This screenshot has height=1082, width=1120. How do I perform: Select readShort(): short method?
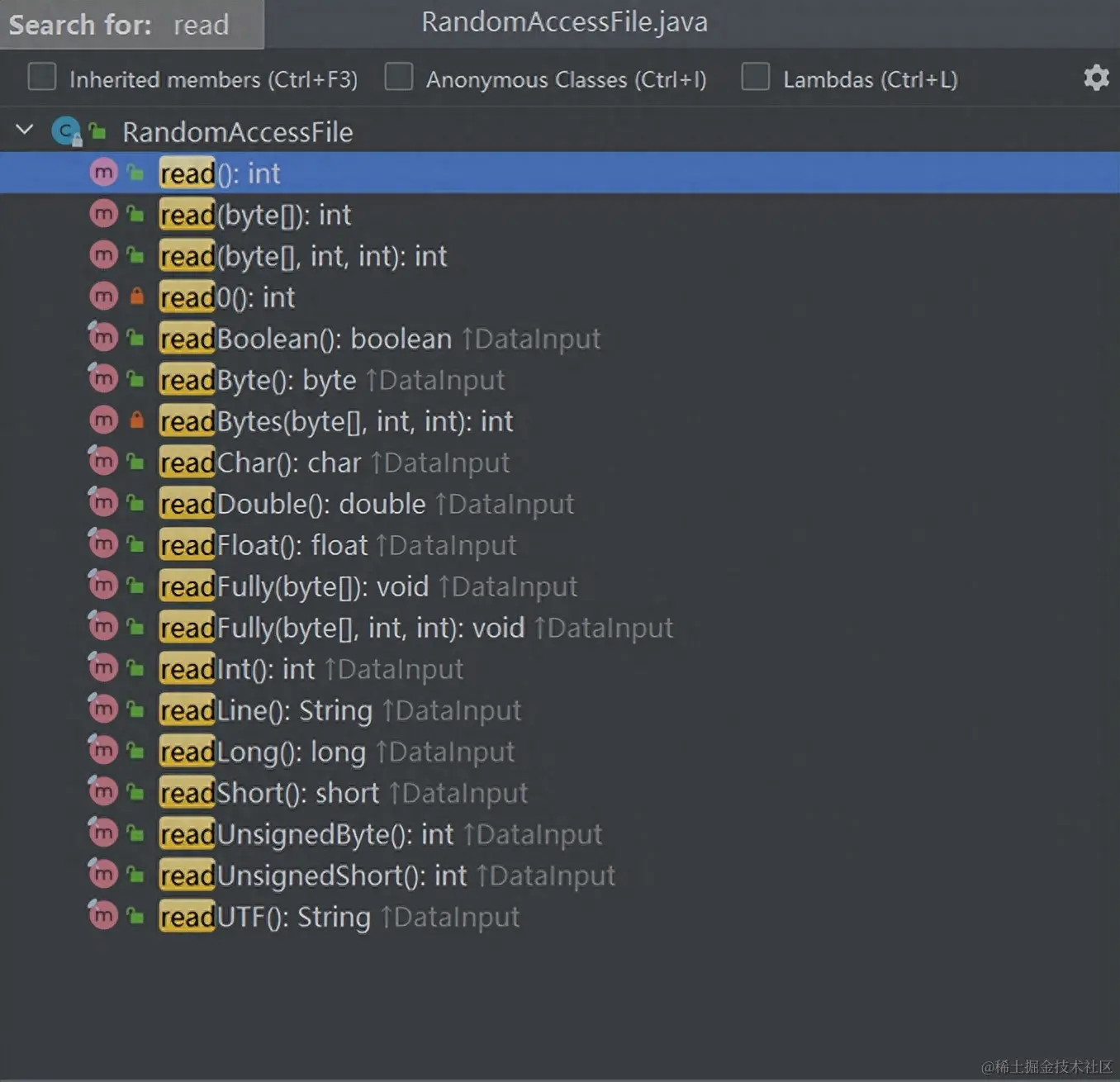click(x=269, y=793)
